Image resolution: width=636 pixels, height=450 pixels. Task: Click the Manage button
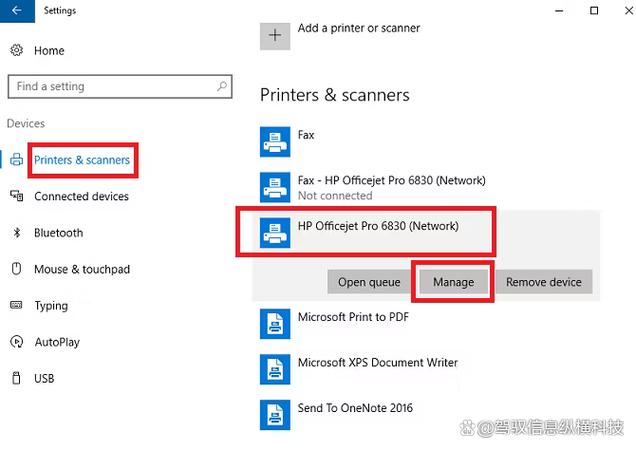point(453,282)
